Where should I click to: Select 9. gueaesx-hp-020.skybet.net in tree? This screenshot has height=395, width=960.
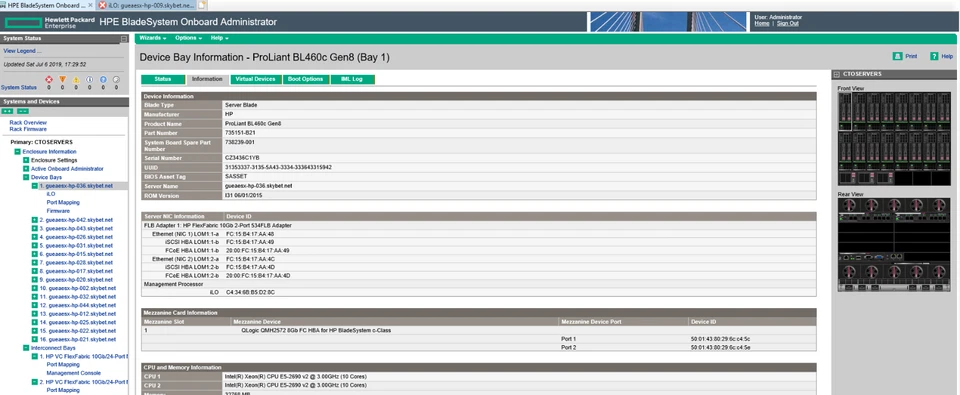click(76, 280)
